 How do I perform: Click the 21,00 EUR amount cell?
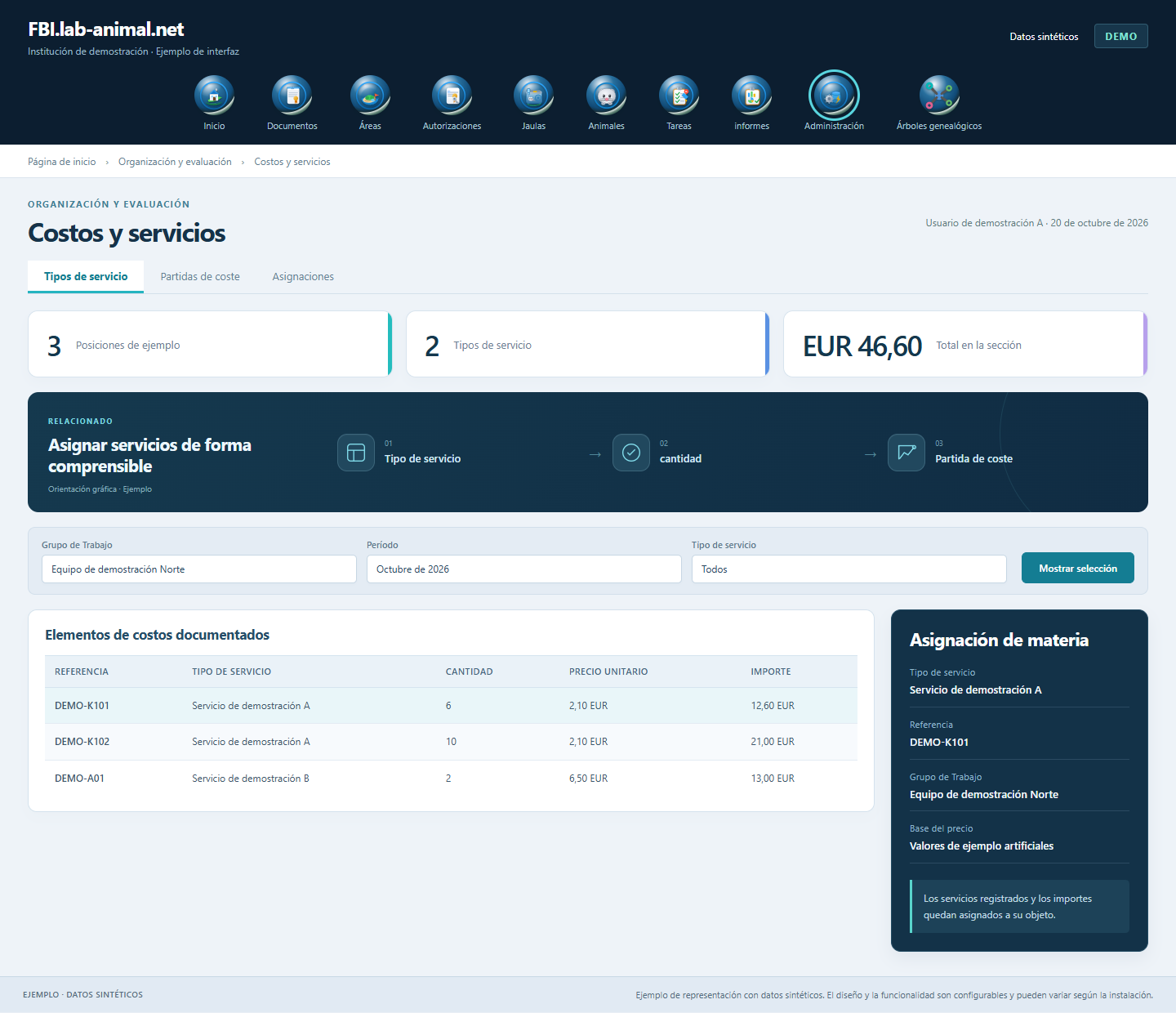773,742
